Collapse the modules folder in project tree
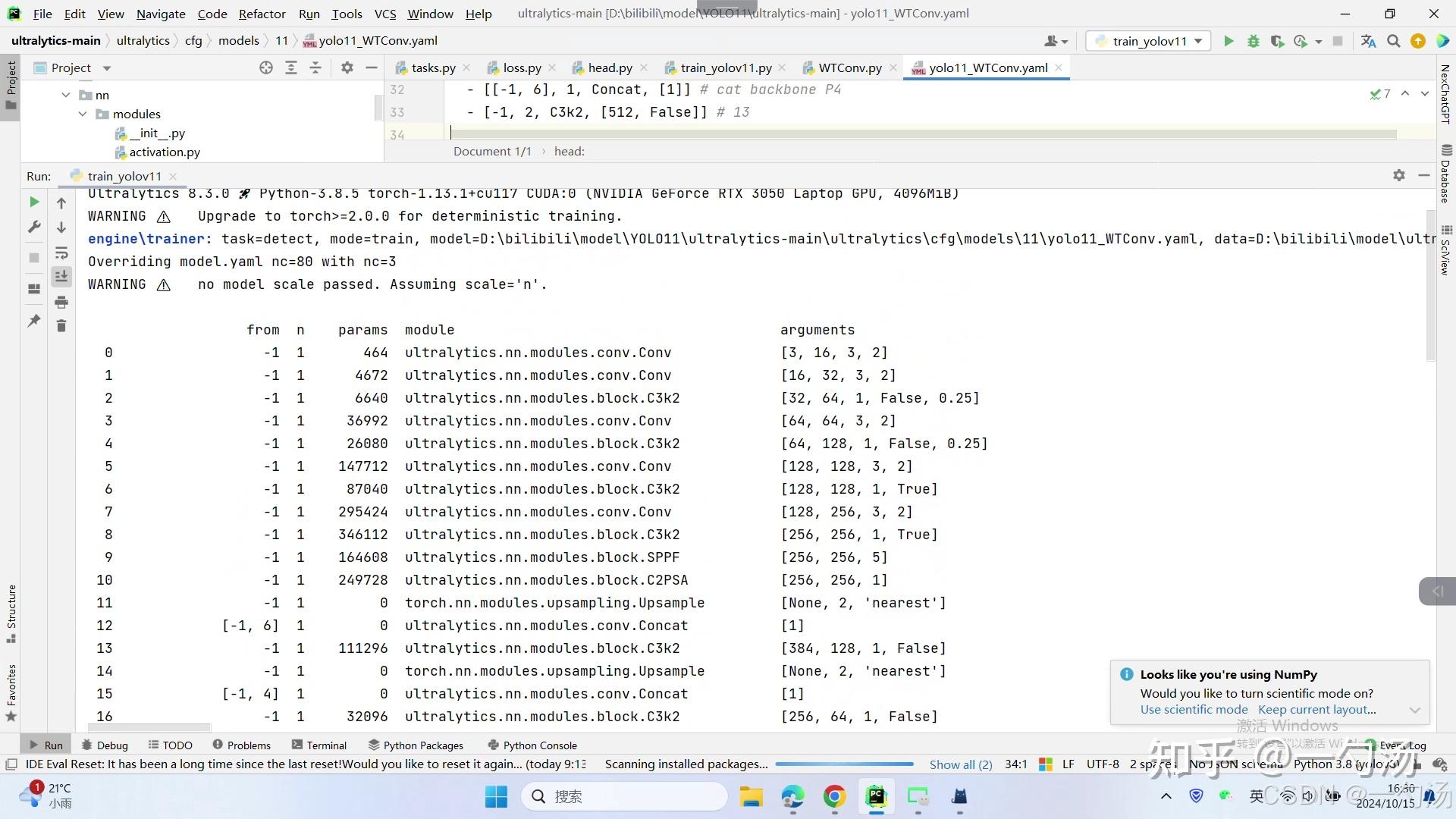Image resolution: width=1456 pixels, height=819 pixels. pyautogui.click(x=83, y=114)
